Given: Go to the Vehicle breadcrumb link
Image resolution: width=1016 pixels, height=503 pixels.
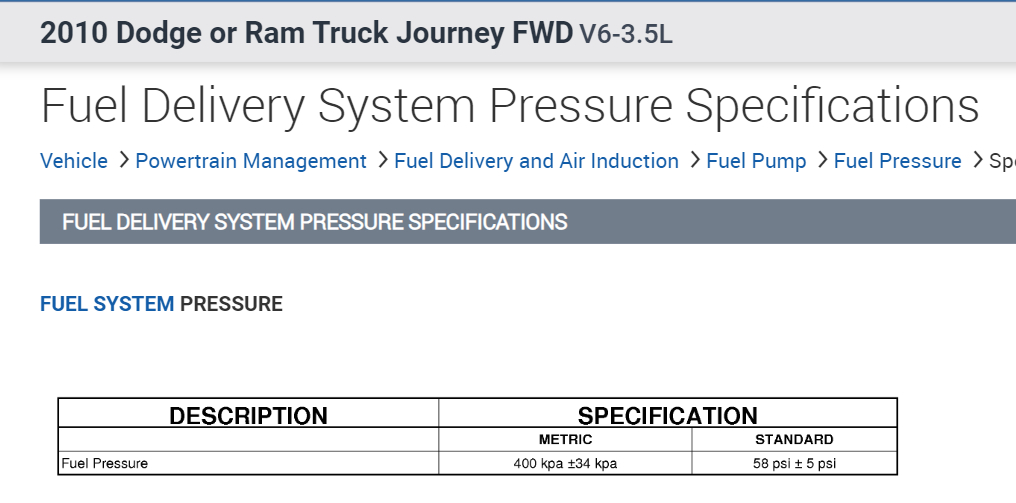Looking at the screenshot, I should pos(74,161).
